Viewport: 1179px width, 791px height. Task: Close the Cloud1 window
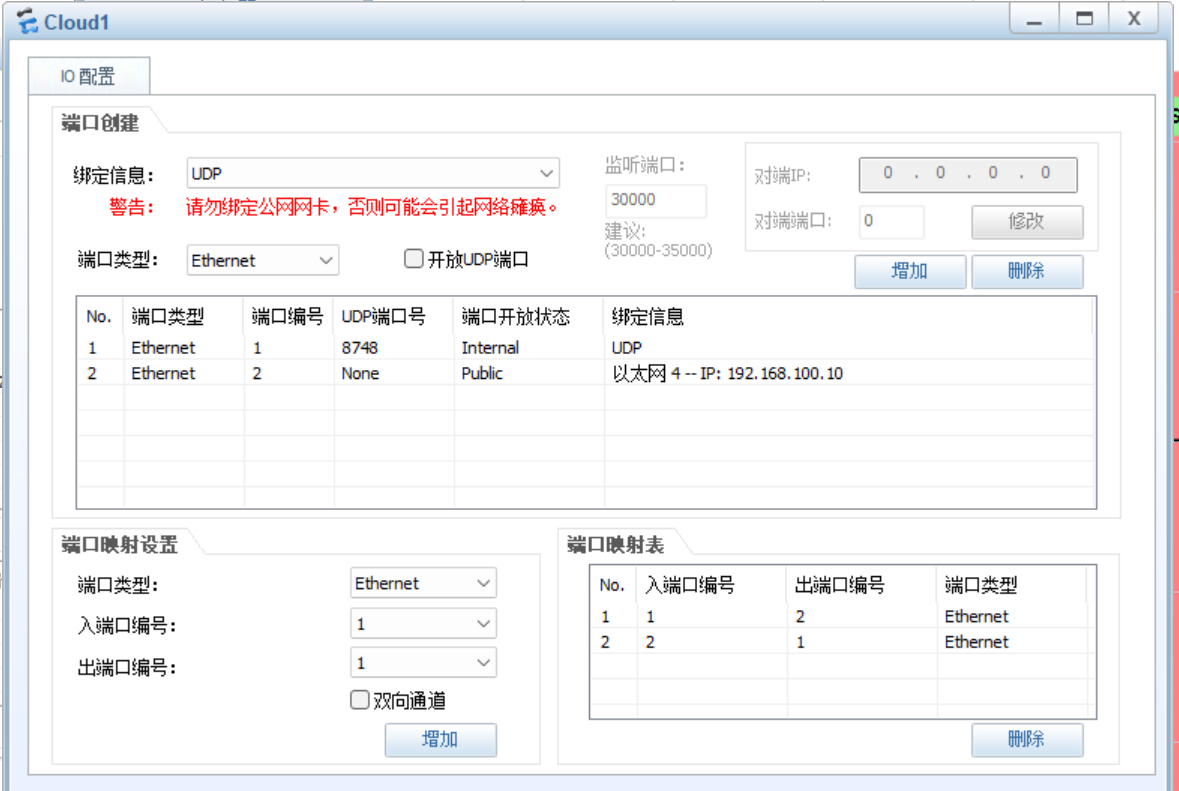point(1134,18)
